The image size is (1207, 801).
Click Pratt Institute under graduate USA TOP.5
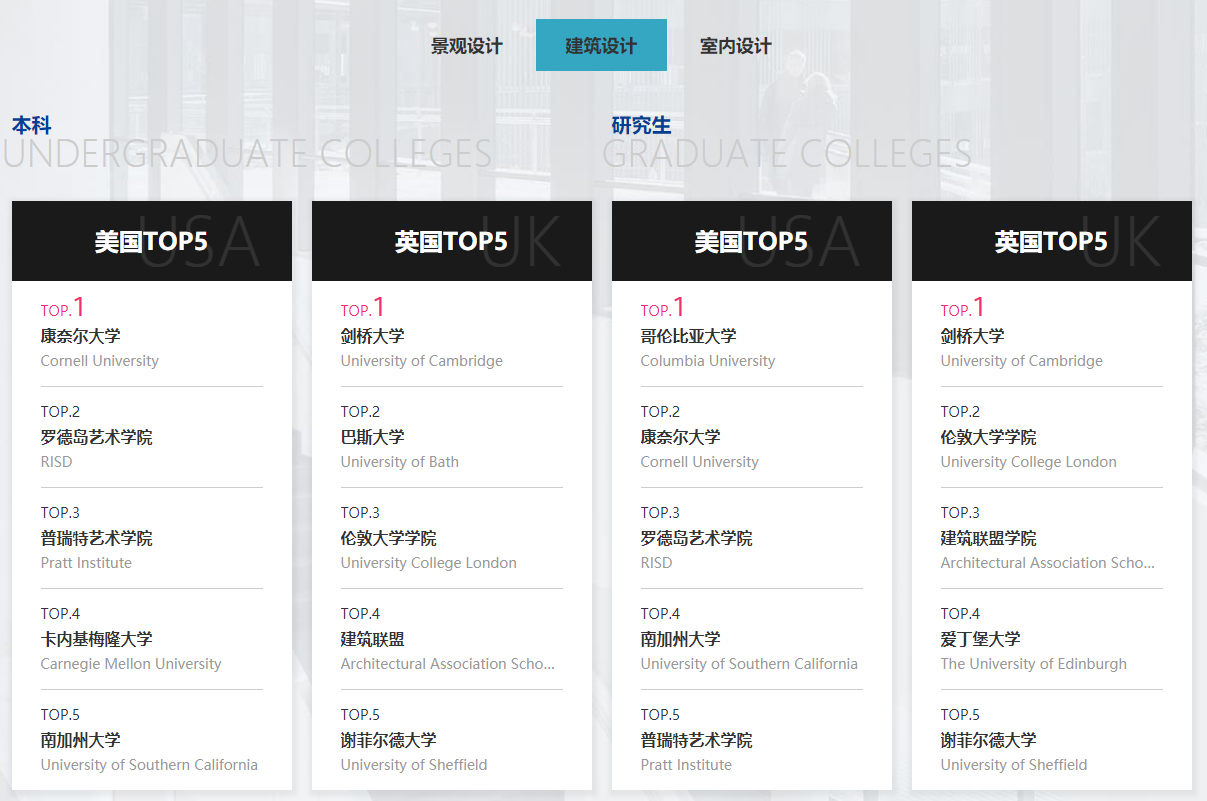click(686, 765)
